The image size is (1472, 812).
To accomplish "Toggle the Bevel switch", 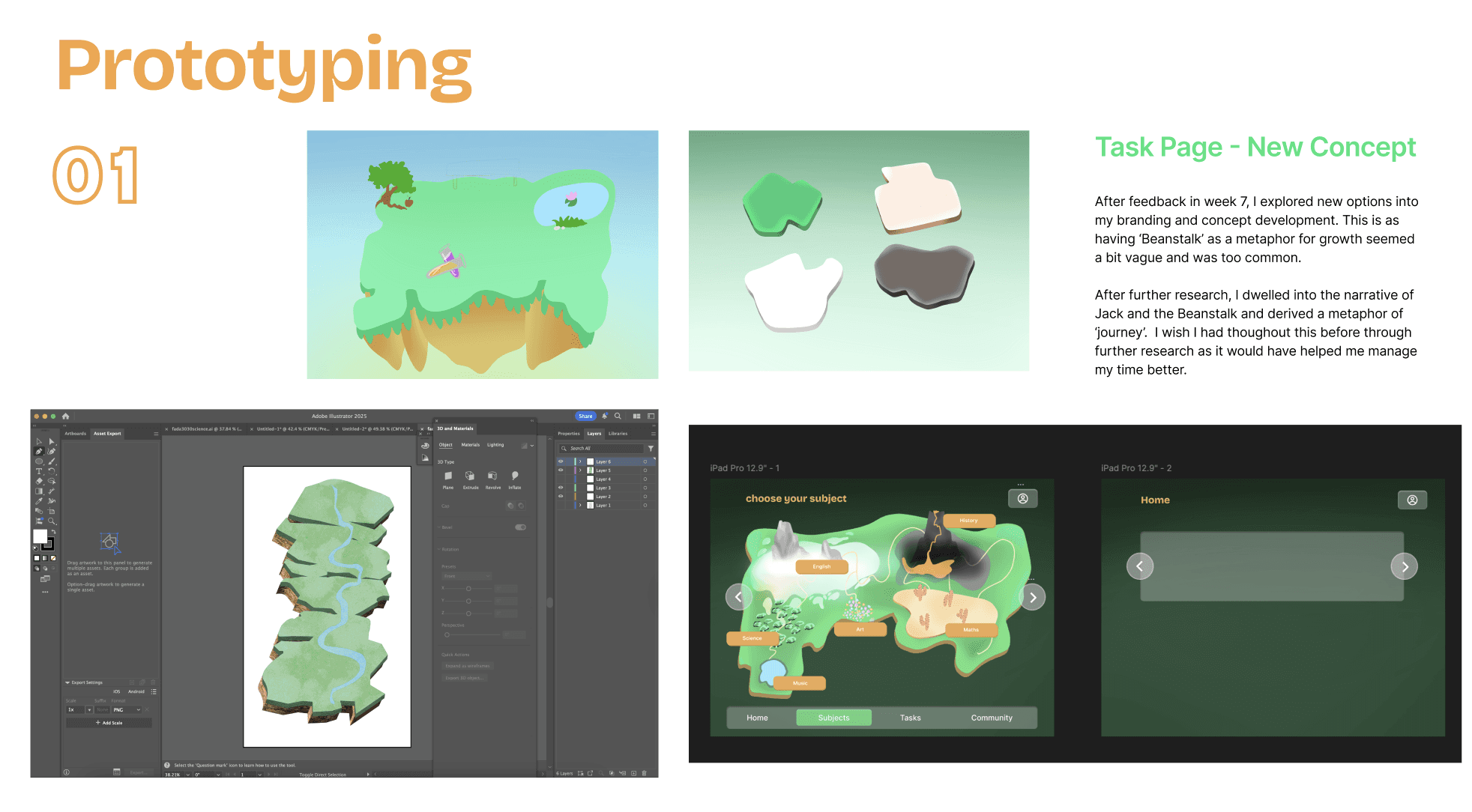I will click(520, 527).
